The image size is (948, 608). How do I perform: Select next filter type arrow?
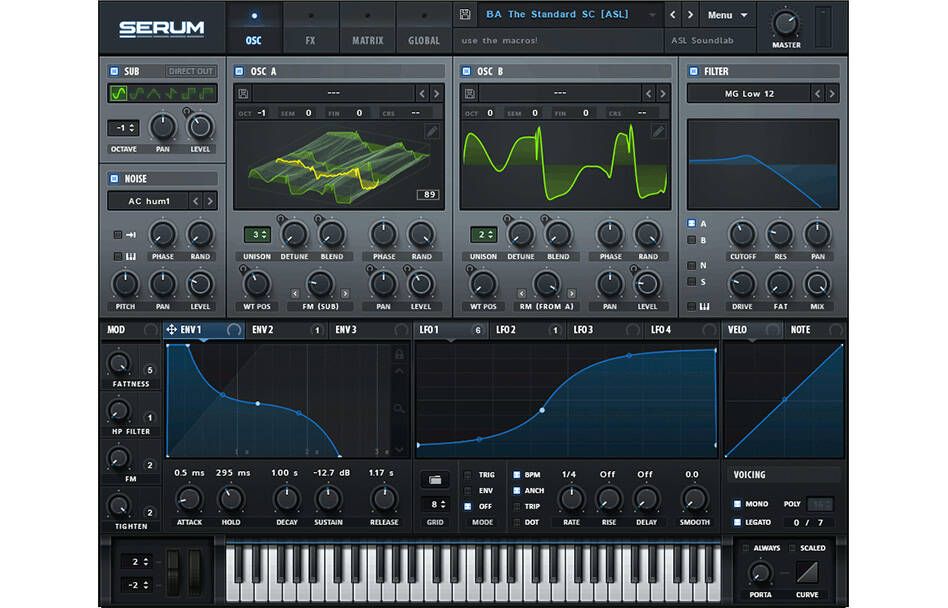point(832,94)
